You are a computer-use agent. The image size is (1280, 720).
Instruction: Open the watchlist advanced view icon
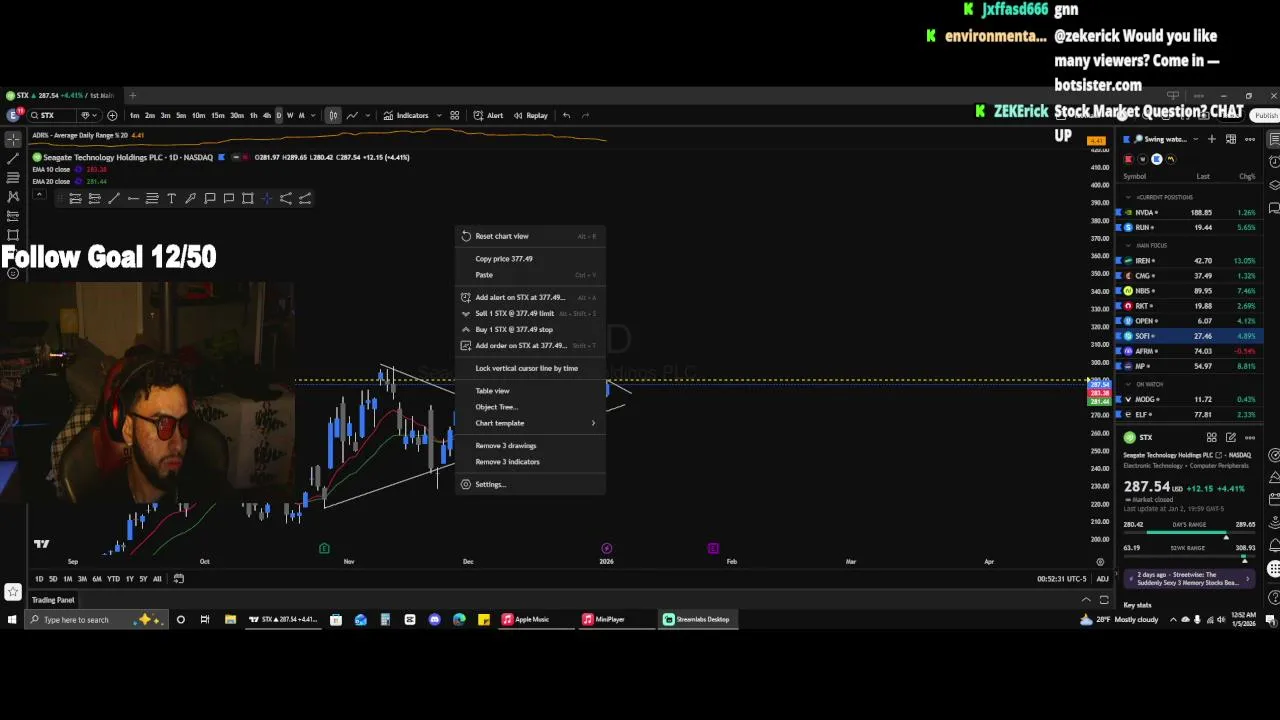[1231, 139]
